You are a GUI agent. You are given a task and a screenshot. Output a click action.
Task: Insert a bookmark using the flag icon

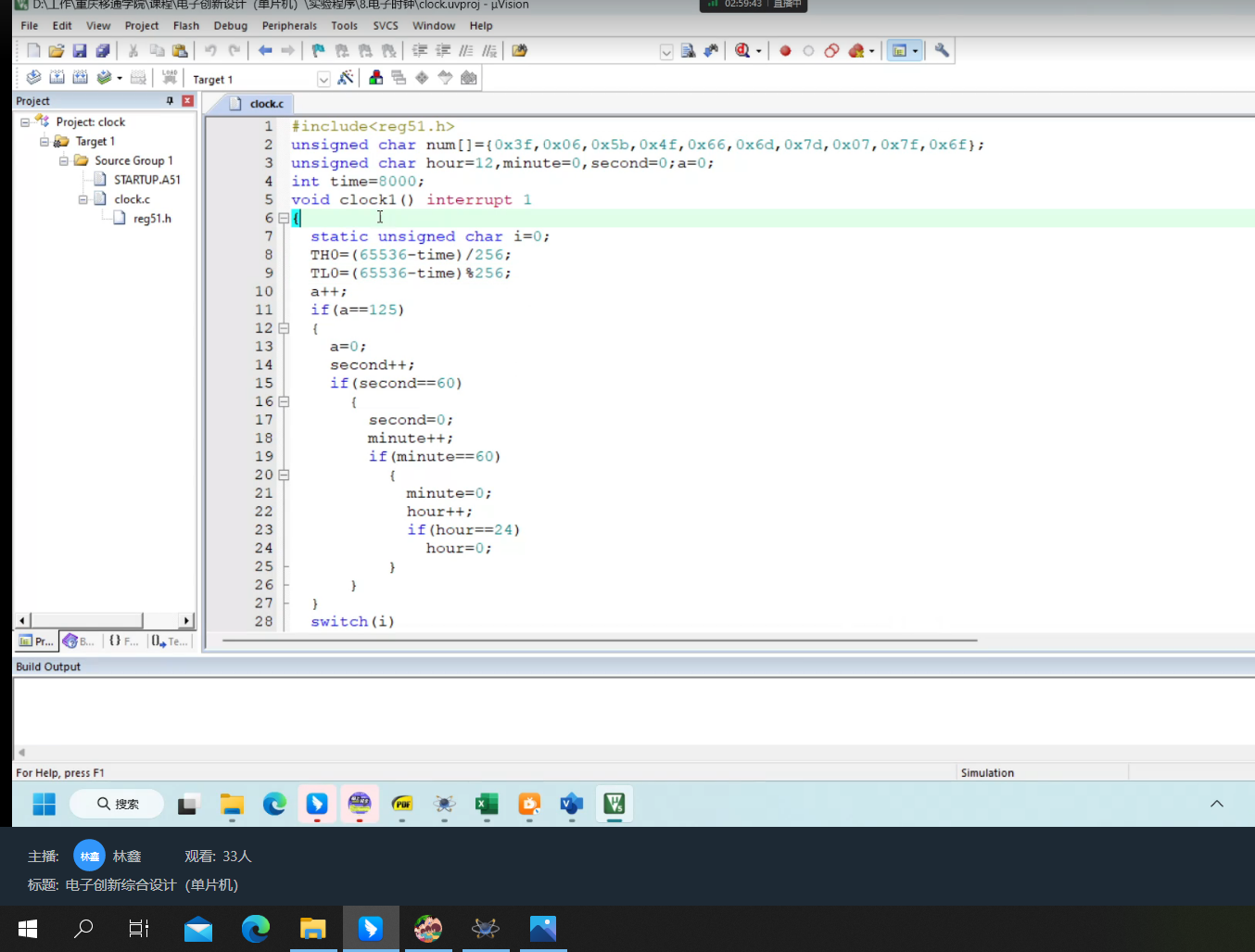pyautogui.click(x=319, y=51)
